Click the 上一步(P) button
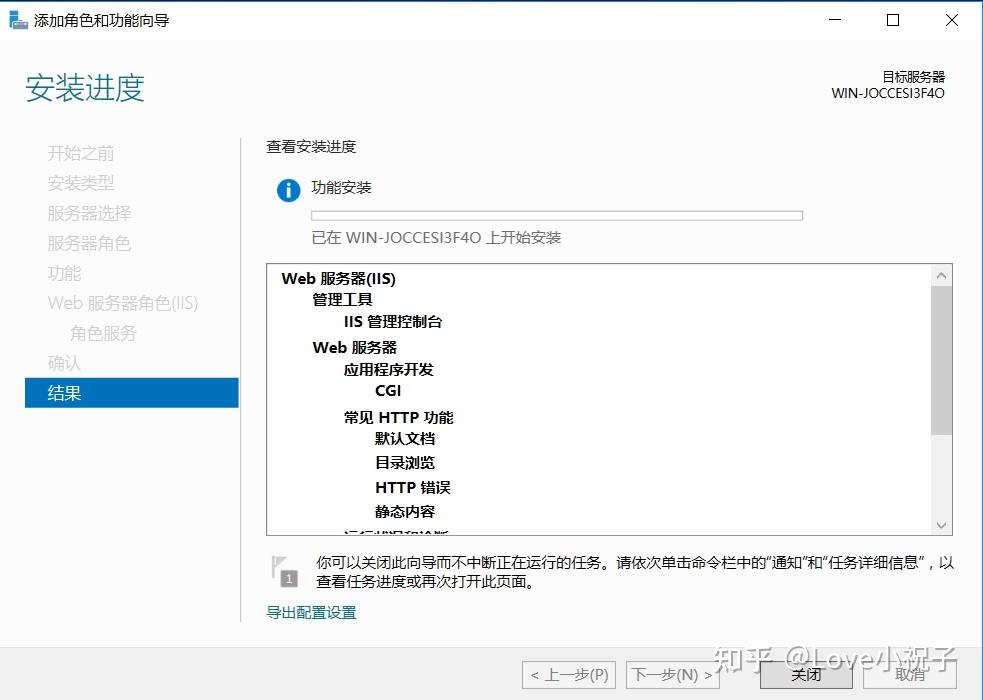Viewport: 983px width, 700px height. 569,674
